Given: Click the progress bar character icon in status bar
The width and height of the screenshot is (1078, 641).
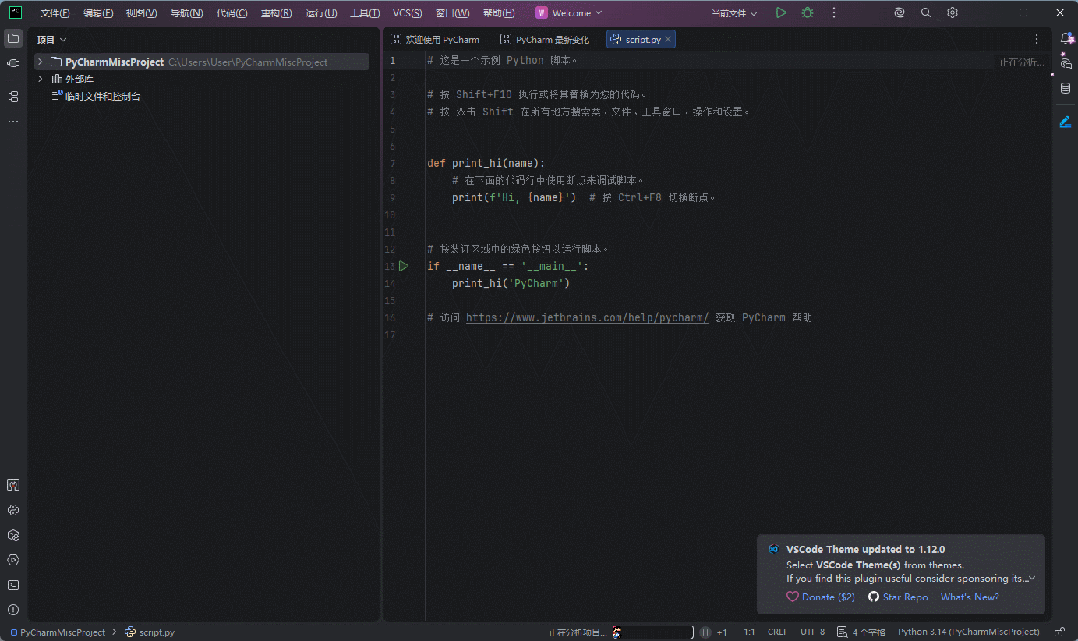Looking at the screenshot, I should point(617,632).
